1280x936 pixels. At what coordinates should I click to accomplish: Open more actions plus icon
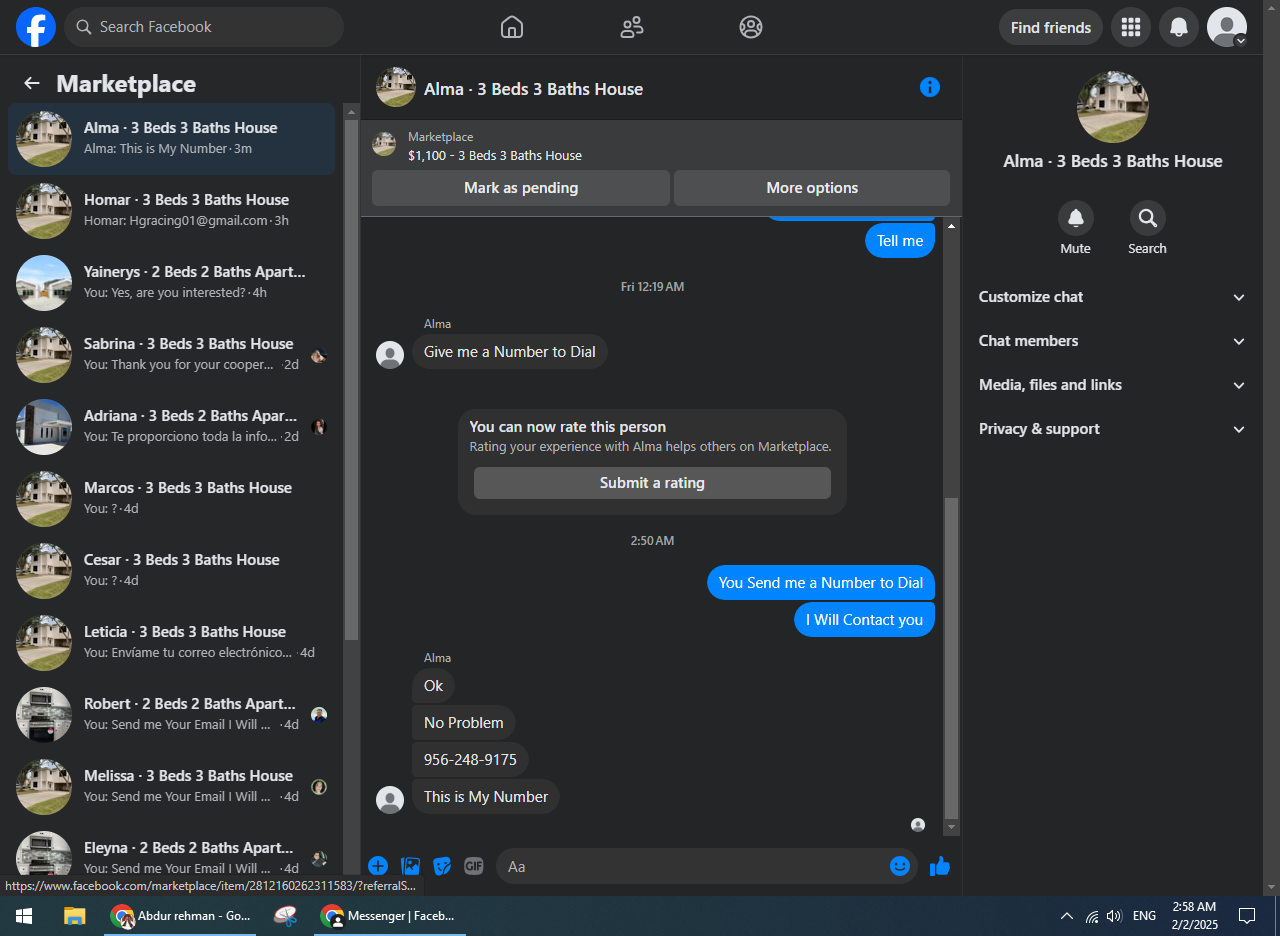378,866
